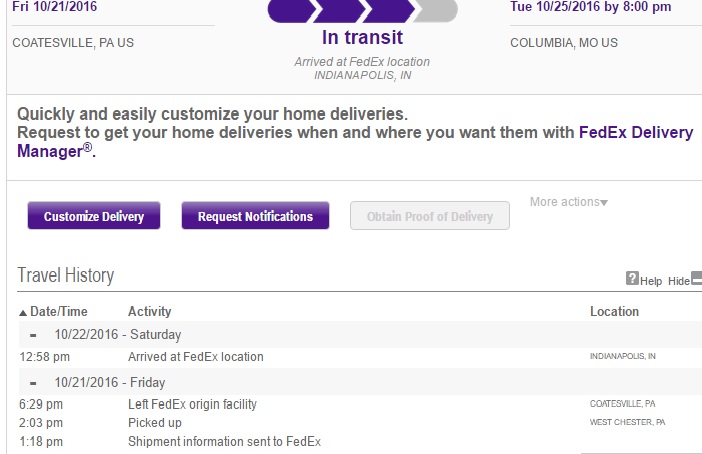Collapse the 10/22/2016 Saturday group

(x=34, y=335)
